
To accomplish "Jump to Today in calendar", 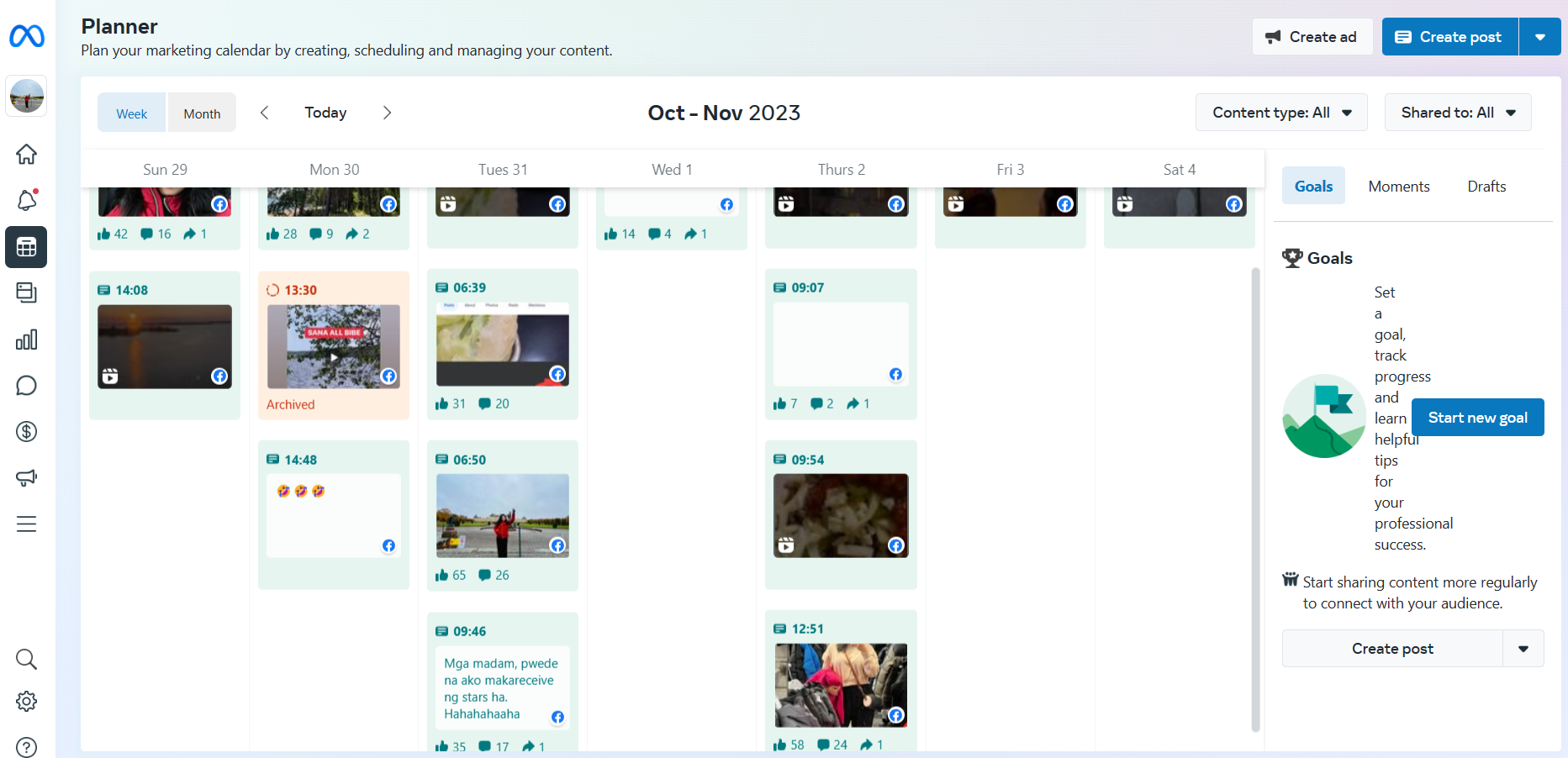I will 325,113.
